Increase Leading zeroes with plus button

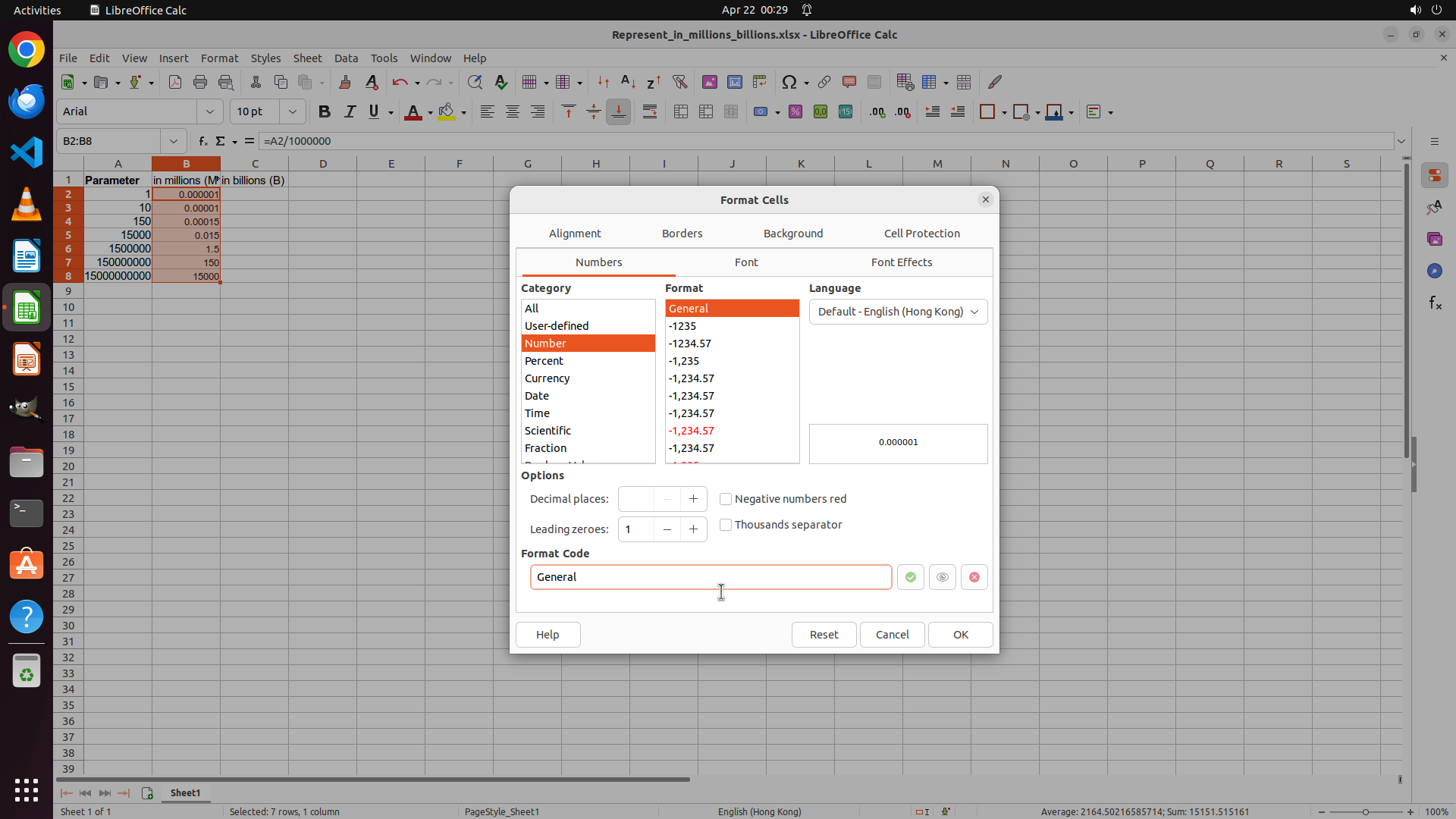point(693,529)
